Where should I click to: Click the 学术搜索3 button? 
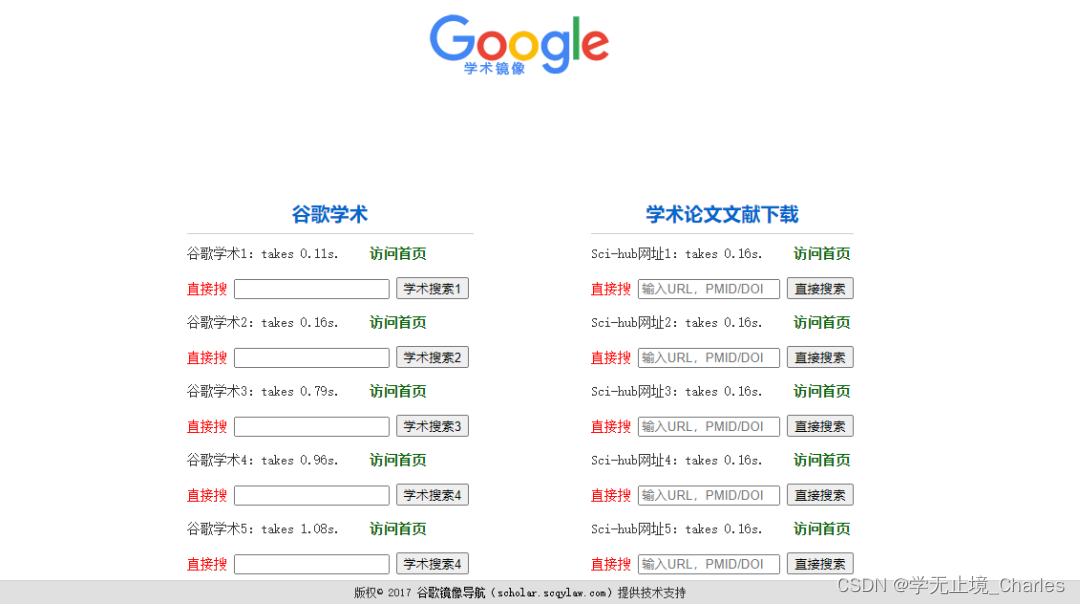tap(433, 426)
